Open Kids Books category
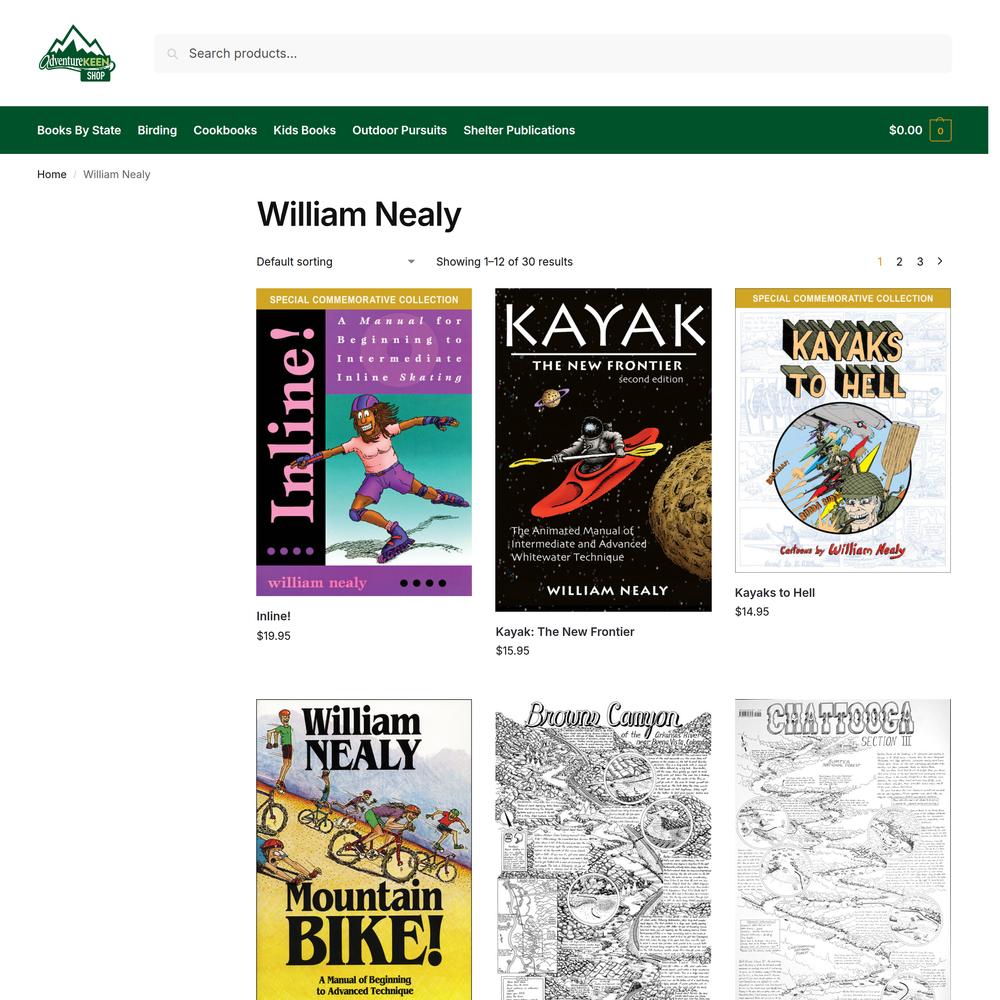The height and width of the screenshot is (1000, 1000). (x=304, y=130)
